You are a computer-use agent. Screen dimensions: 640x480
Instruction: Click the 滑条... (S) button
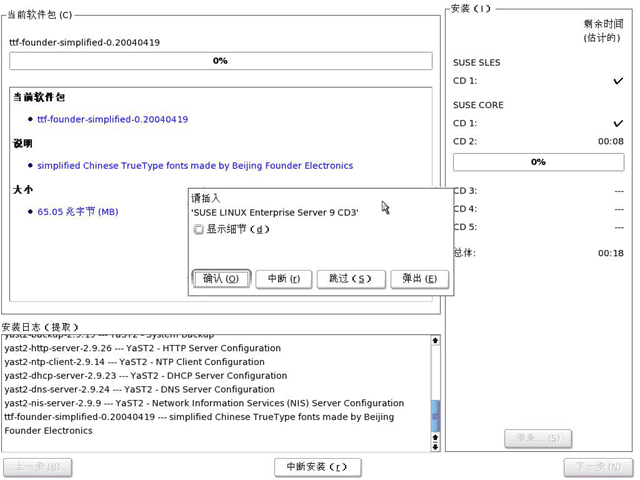(x=538, y=439)
